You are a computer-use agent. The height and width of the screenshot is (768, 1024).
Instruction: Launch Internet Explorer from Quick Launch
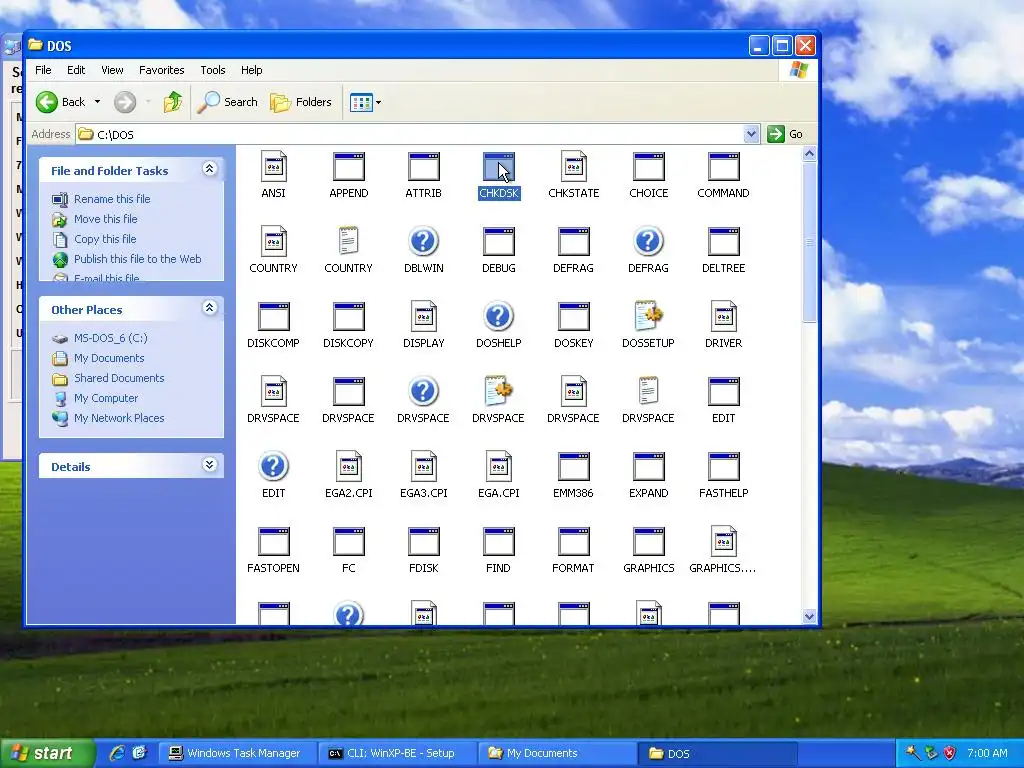coord(117,753)
